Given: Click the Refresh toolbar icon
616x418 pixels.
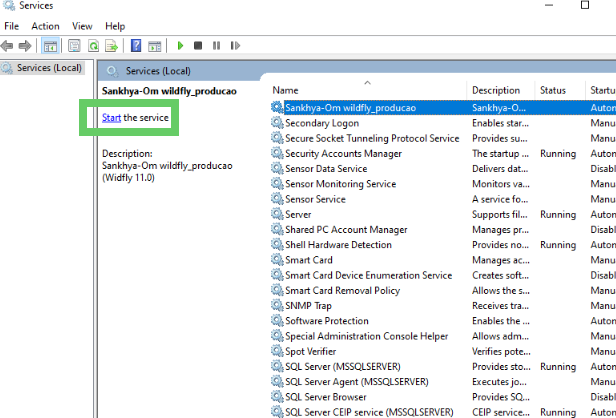Looking at the screenshot, I should [94, 46].
